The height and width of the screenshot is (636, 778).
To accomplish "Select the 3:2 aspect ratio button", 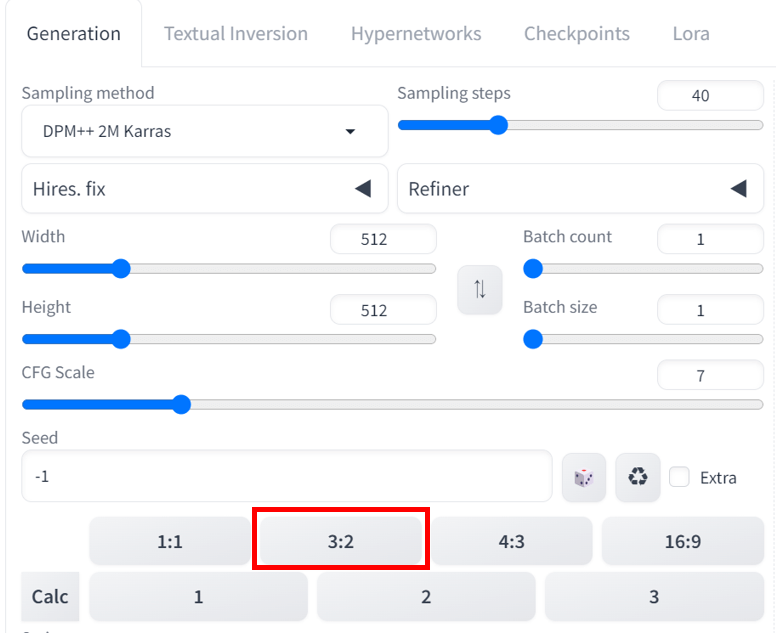I will [341, 541].
